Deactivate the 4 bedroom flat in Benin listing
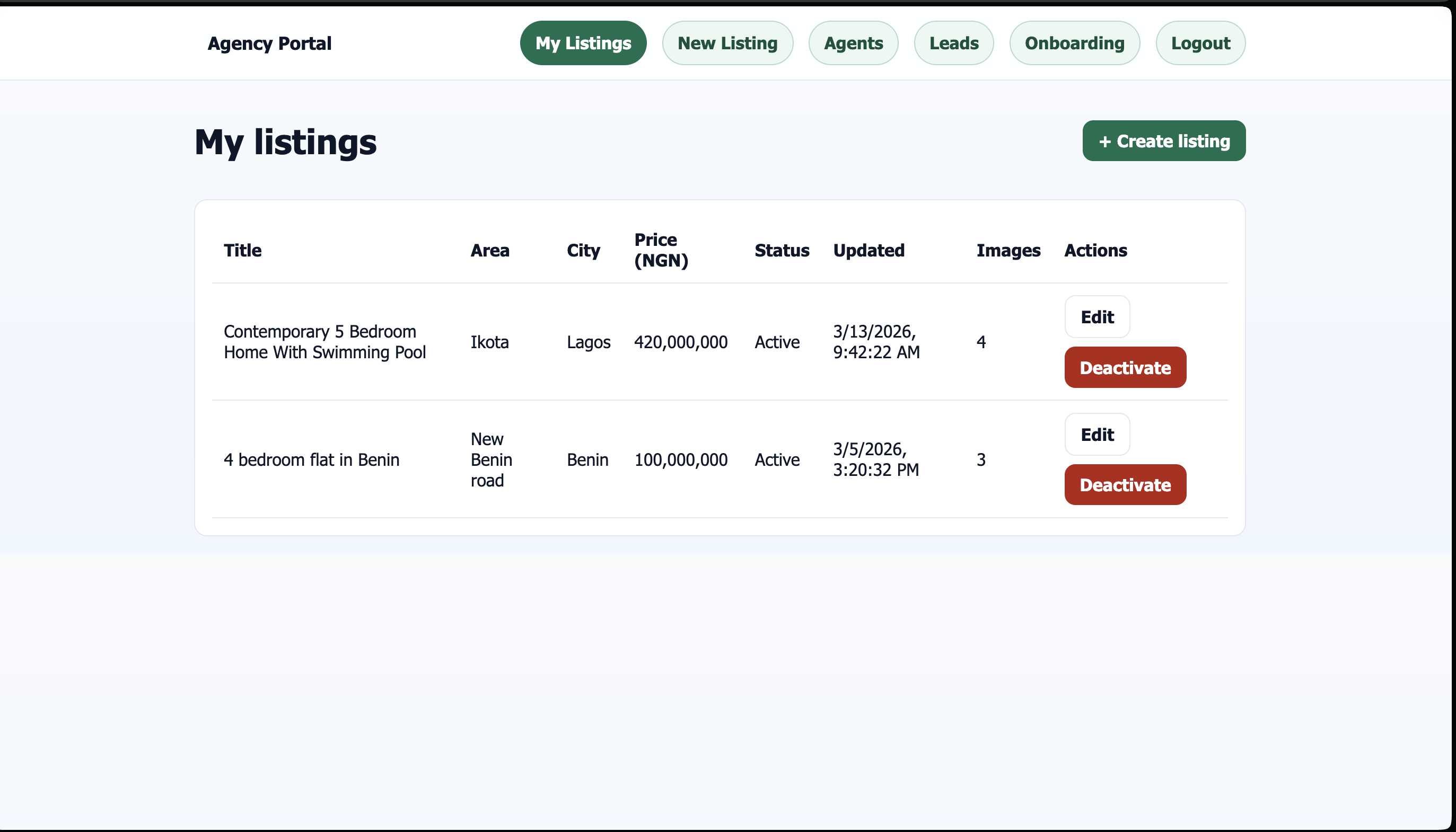This screenshot has width=1456, height=832. [x=1125, y=484]
